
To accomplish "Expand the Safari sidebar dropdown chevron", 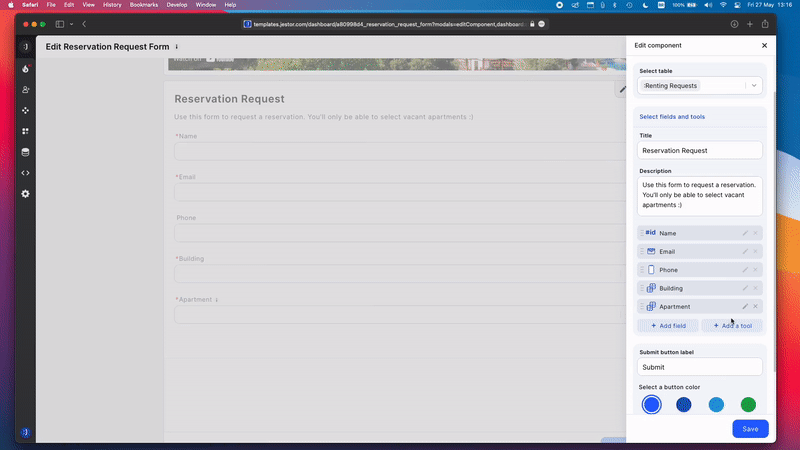I will 71,24.
